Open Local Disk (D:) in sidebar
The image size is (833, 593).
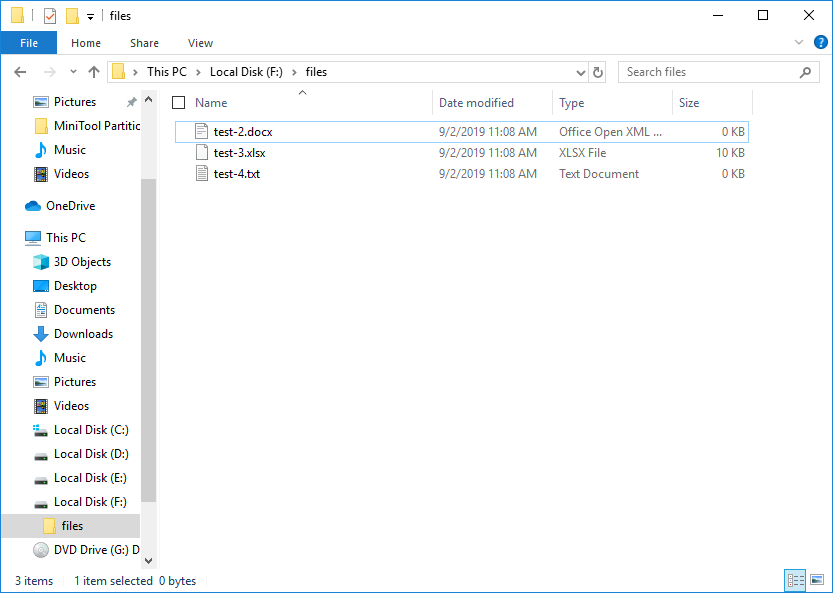[81, 454]
